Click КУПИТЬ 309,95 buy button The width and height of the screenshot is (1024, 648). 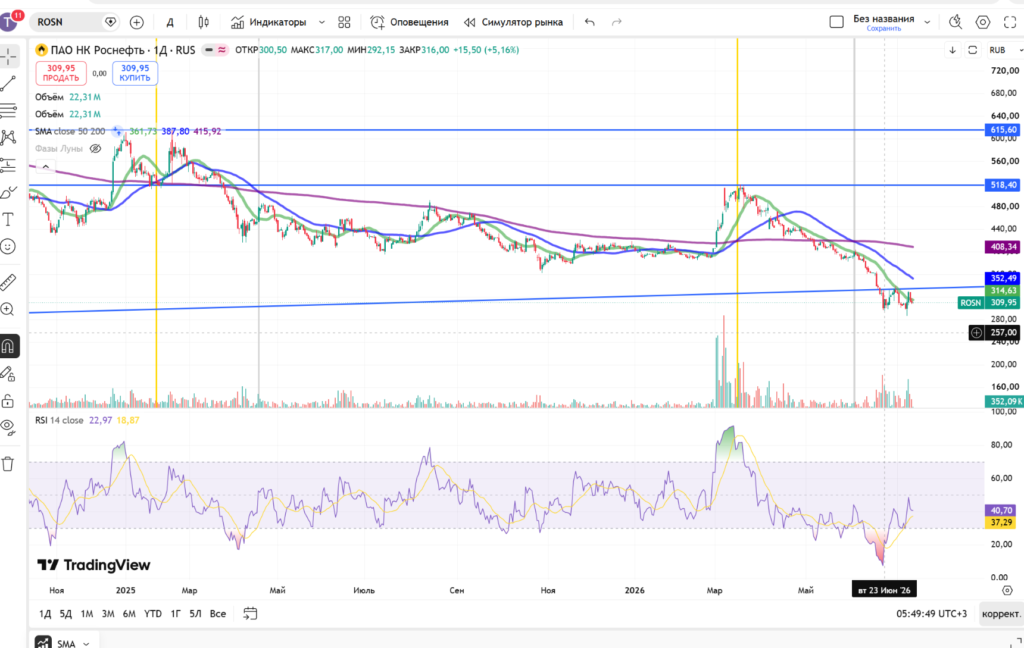tap(135, 73)
